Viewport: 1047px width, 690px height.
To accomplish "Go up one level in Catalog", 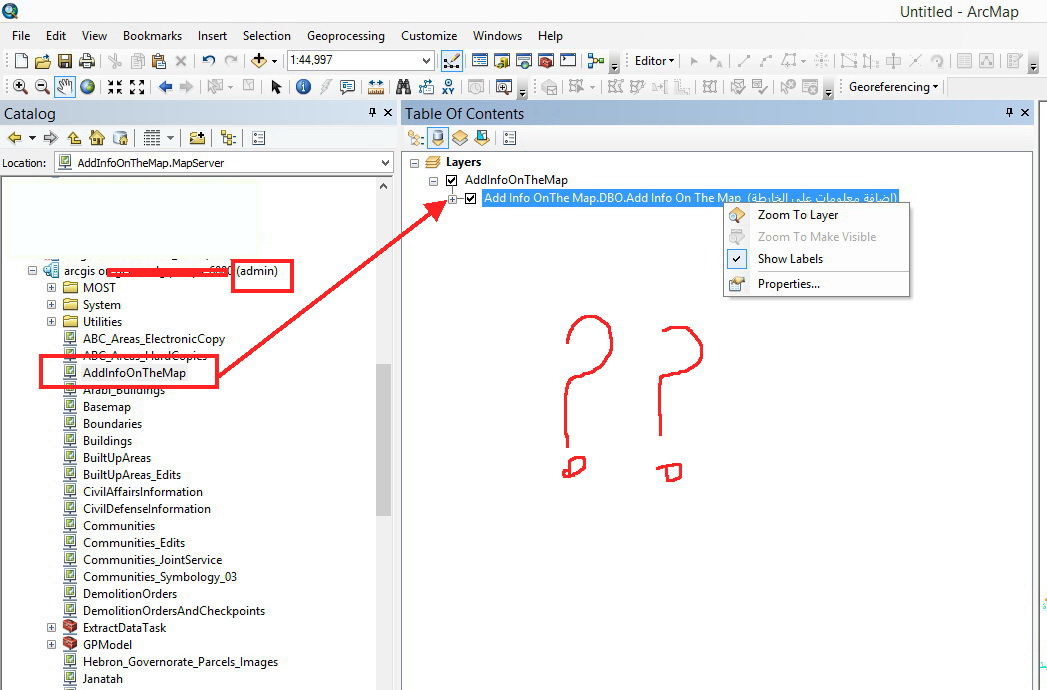I will click(74, 138).
